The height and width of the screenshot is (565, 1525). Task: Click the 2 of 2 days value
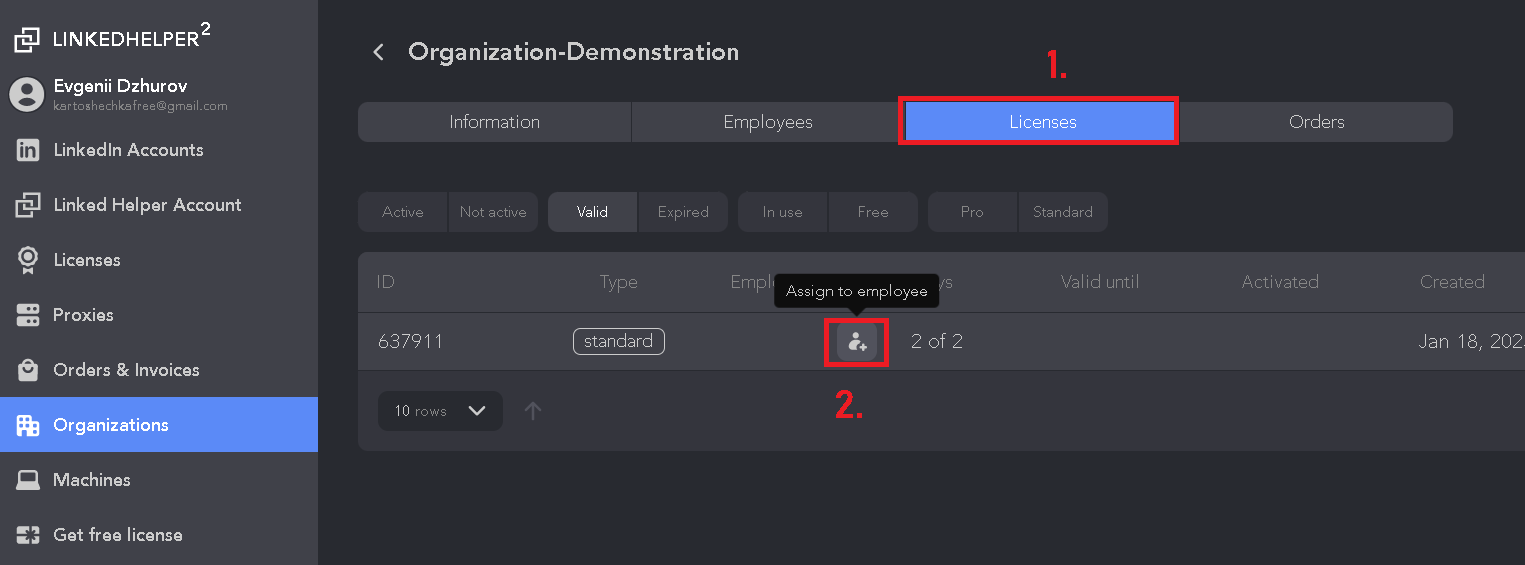(937, 341)
